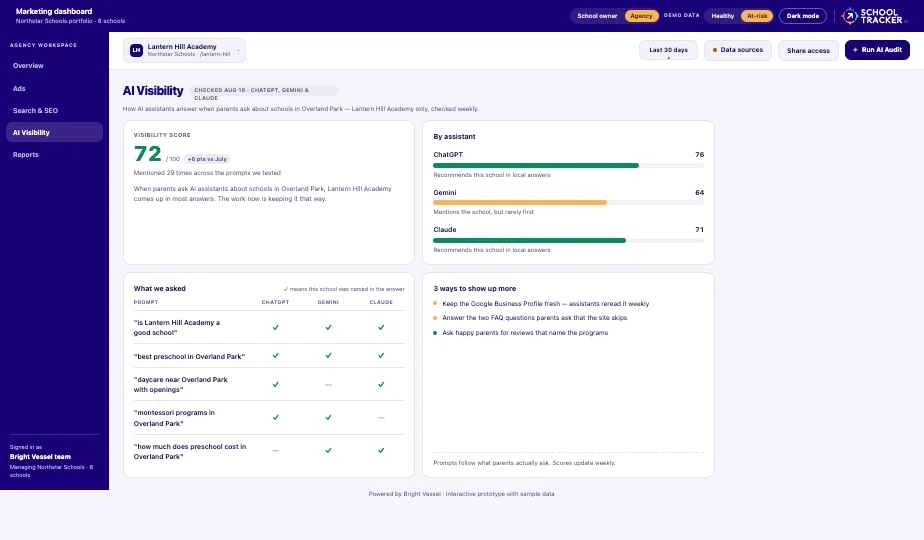Screen dimensions: 924x540
Task: Click Gemini checkmark for "how much does preschool cost"
Action: tap(328, 450)
